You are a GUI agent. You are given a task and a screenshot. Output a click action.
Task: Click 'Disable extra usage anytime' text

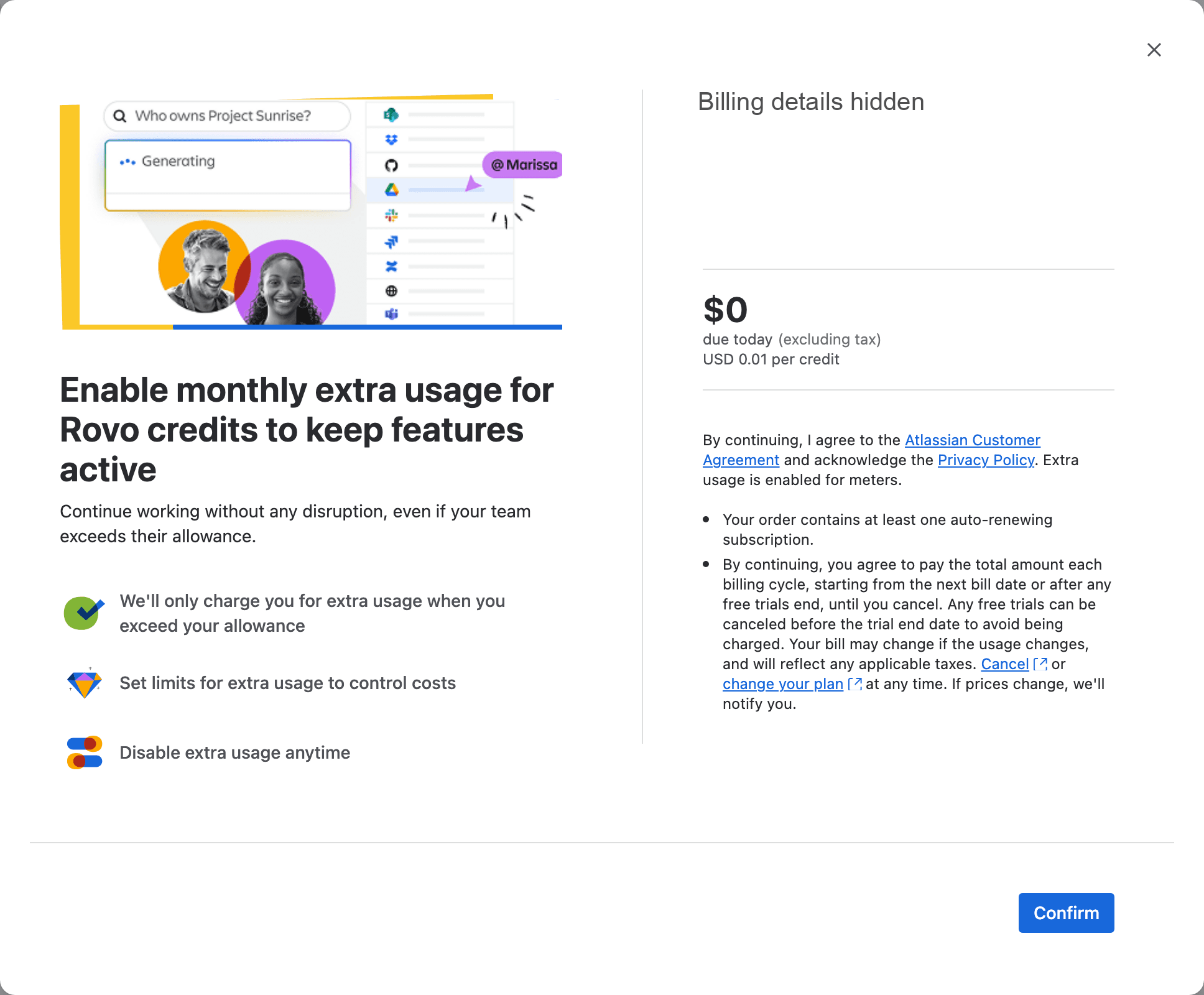tap(234, 753)
